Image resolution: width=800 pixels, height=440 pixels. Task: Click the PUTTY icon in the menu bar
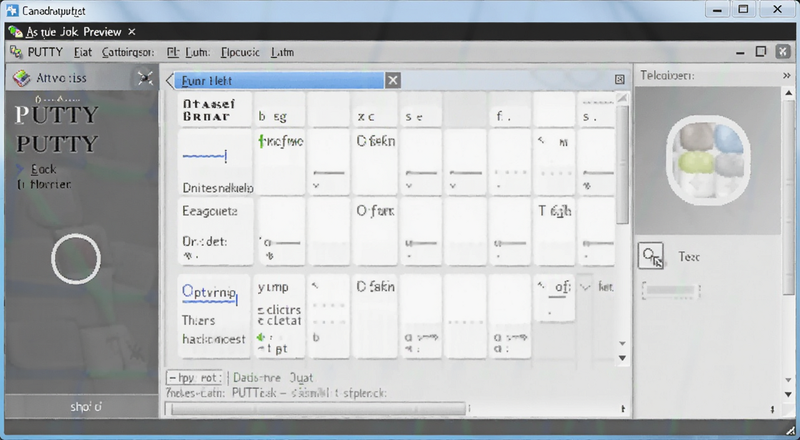pos(16,52)
